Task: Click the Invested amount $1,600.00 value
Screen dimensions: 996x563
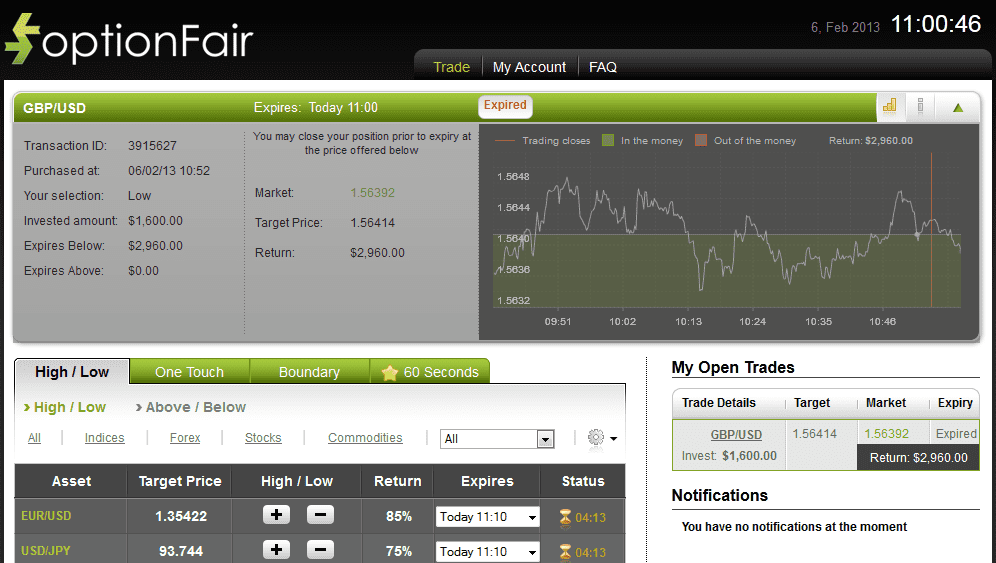Action: coord(155,220)
